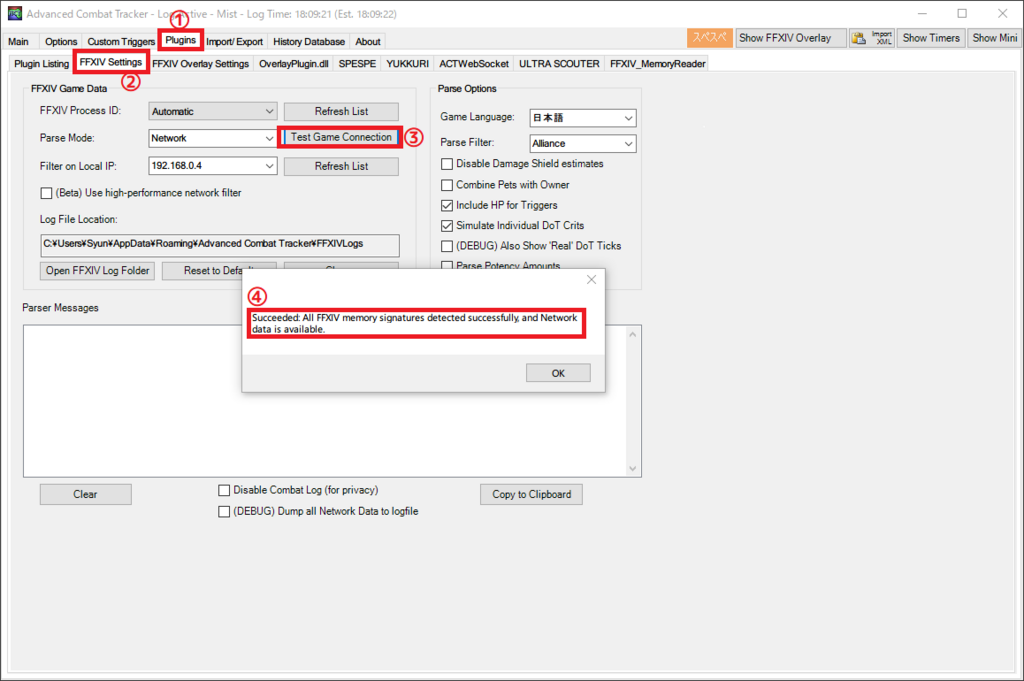1024x681 pixels.
Task: Click the clipboard paste icon in the toolbar
Action: (859, 39)
